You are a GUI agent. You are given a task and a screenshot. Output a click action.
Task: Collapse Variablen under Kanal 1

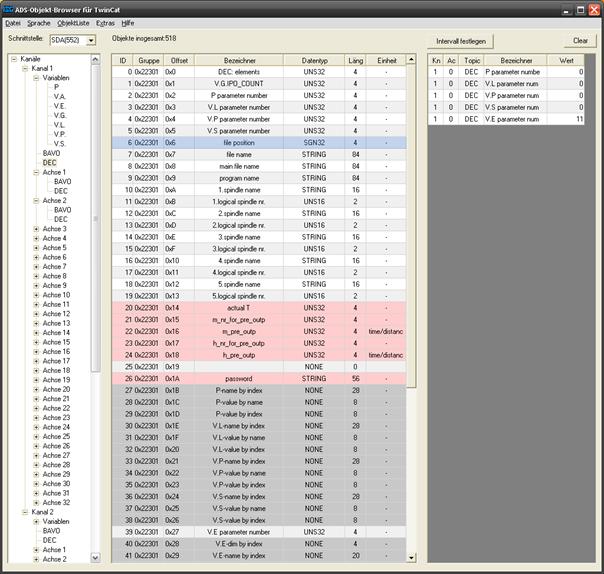[36, 78]
